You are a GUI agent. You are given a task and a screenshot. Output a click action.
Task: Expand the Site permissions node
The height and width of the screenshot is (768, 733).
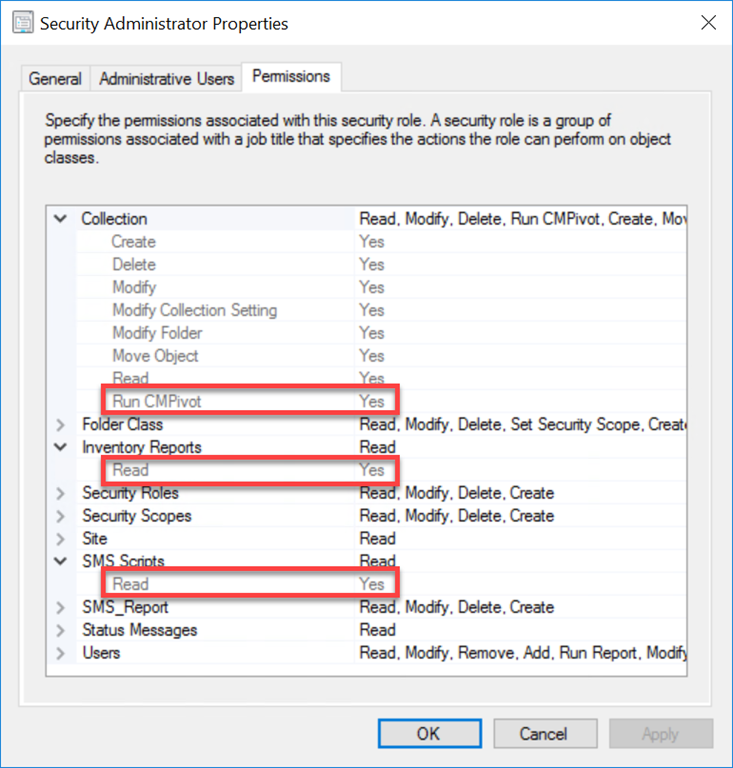click(x=61, y=539)
